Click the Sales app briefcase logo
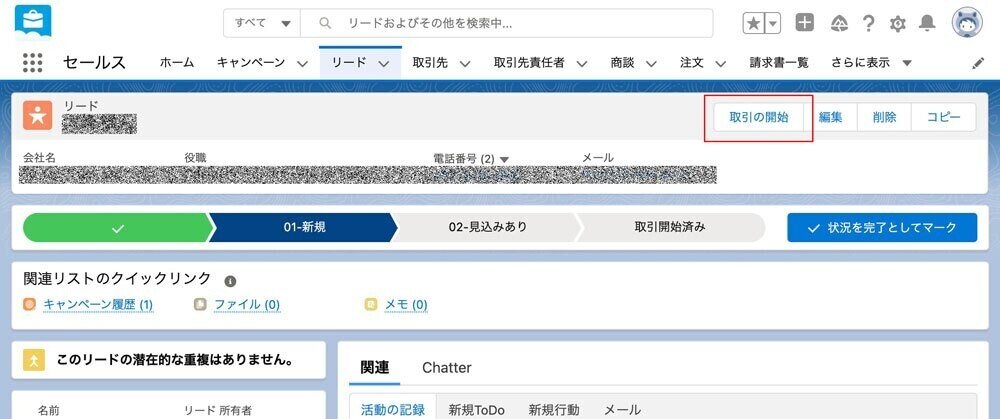Viewport: 1000px width, 419px height. [33, 22]
